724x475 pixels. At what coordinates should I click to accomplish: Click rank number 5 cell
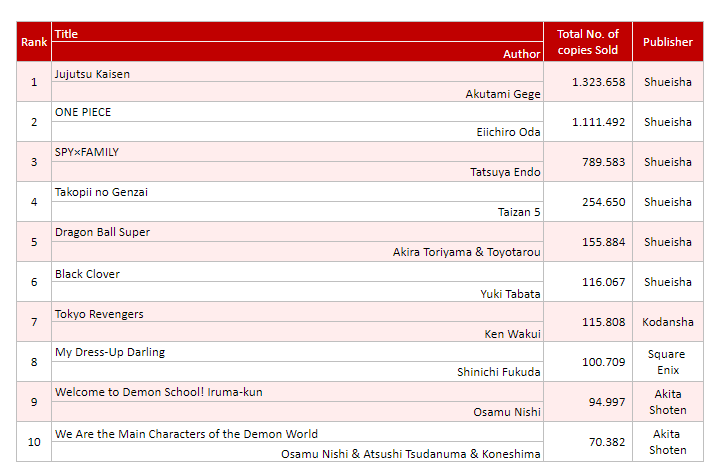(34, 242)
